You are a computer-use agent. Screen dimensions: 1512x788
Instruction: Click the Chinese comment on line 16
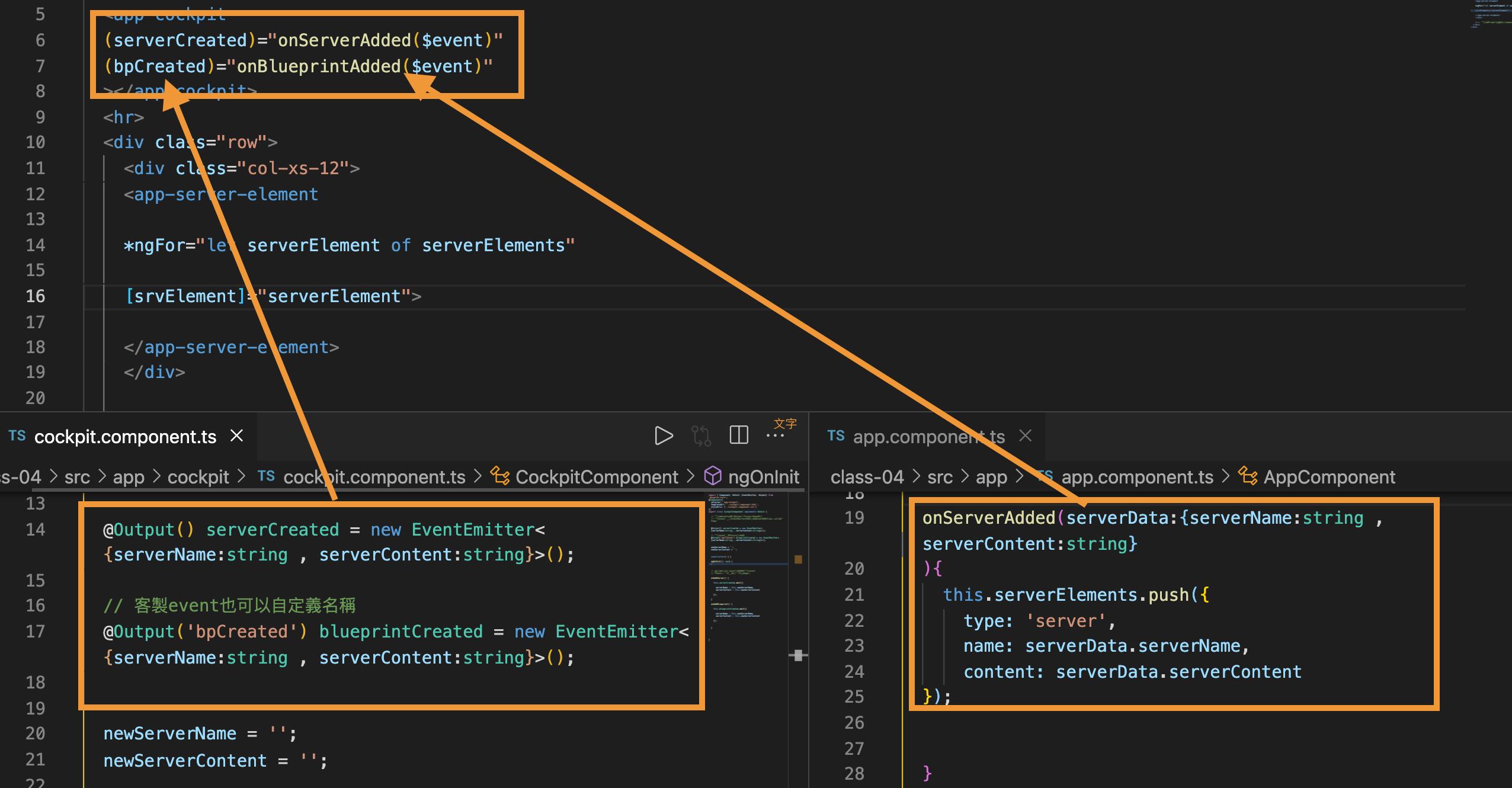click(x=230, y=606)
